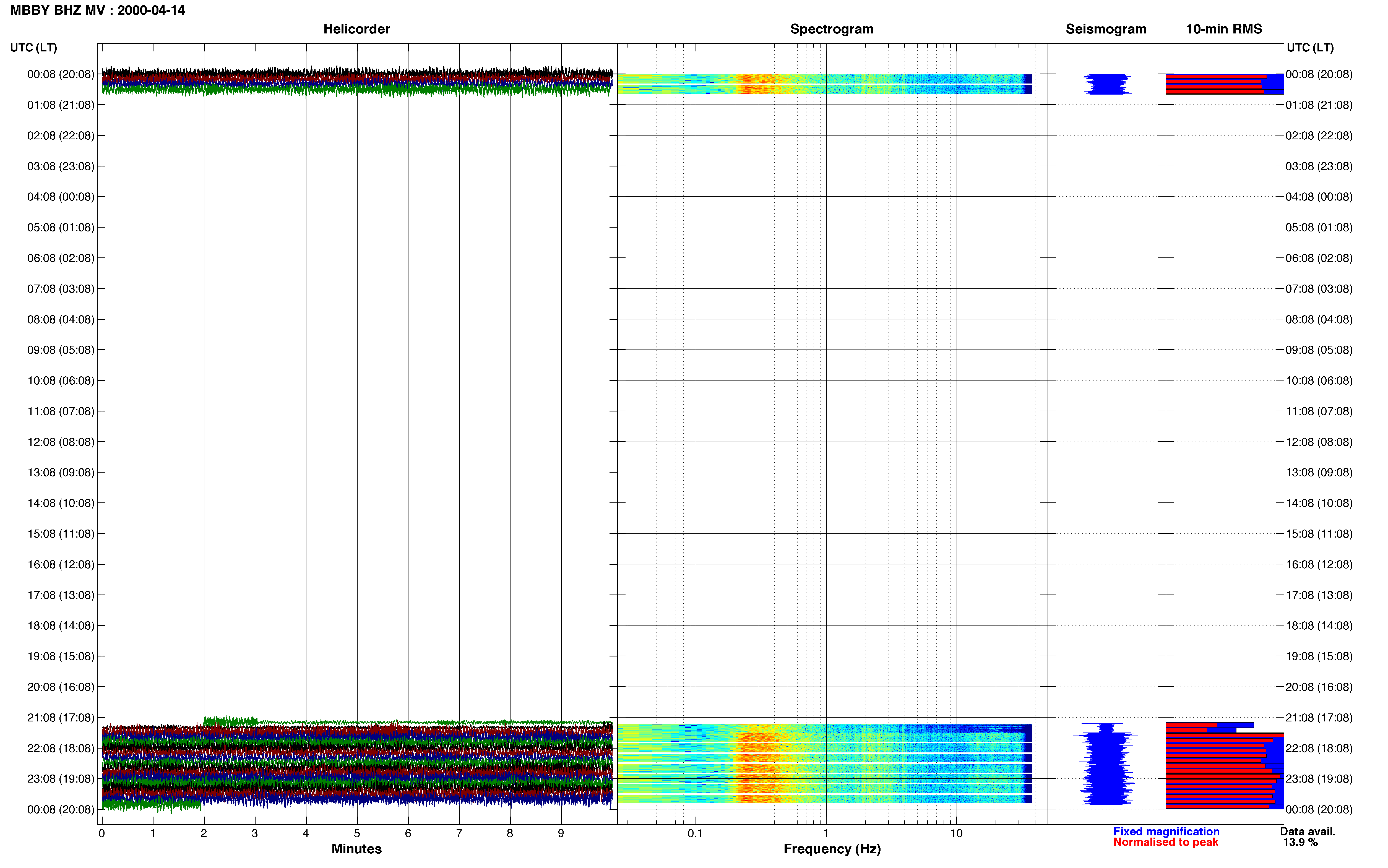Click the 'Minutes' x-axis label
The width and height of the screenshot is (1388, 868).
point(356,848)
